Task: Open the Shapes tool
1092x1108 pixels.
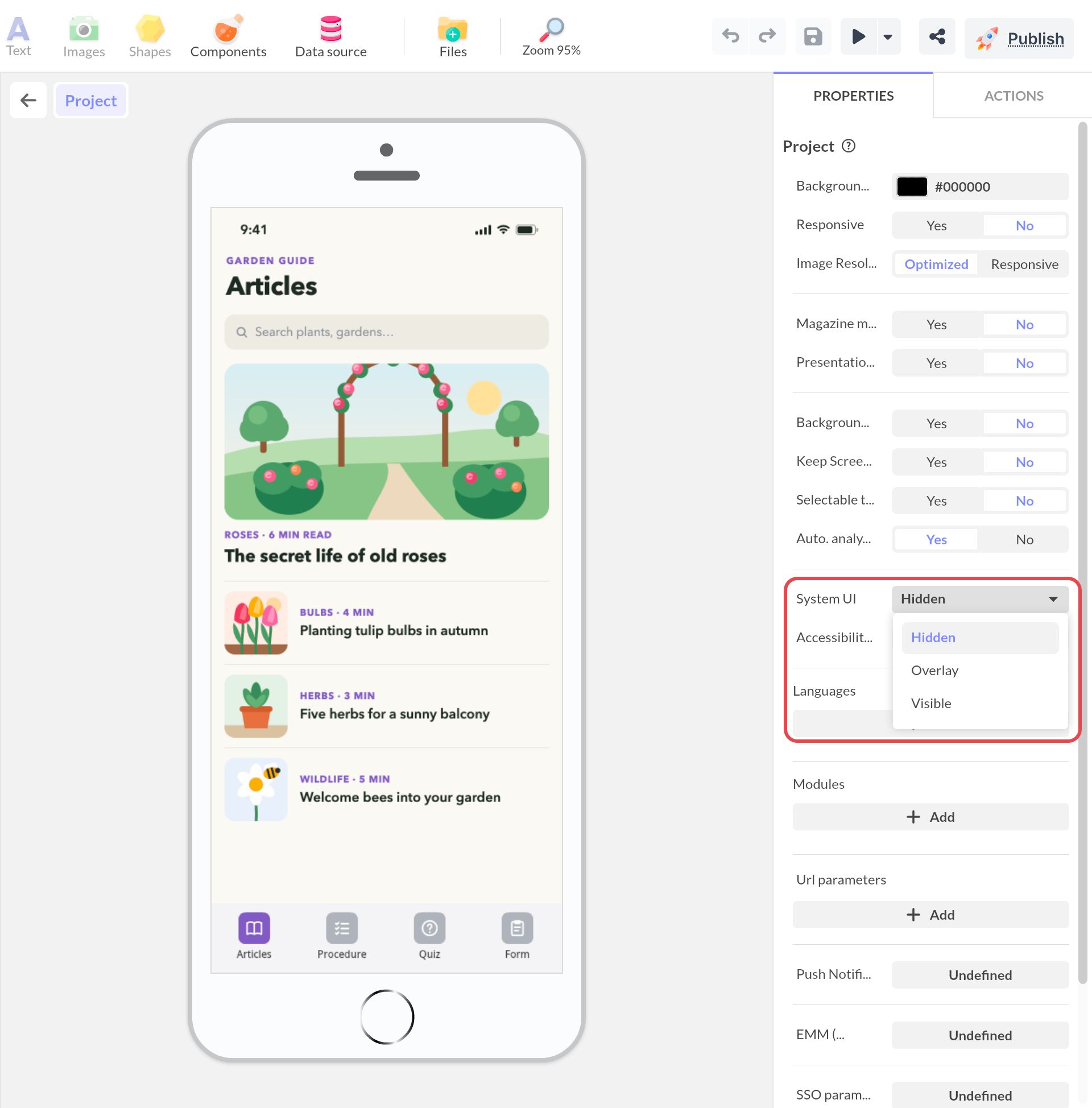Action: pyautogui.click(x=150, y=37)
